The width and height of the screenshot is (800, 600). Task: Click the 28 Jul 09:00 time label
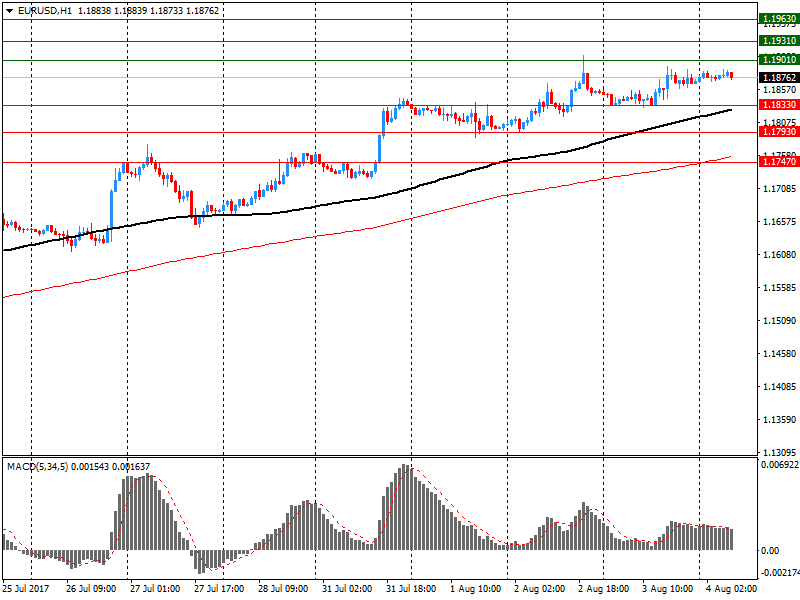[x=283, y=589]
